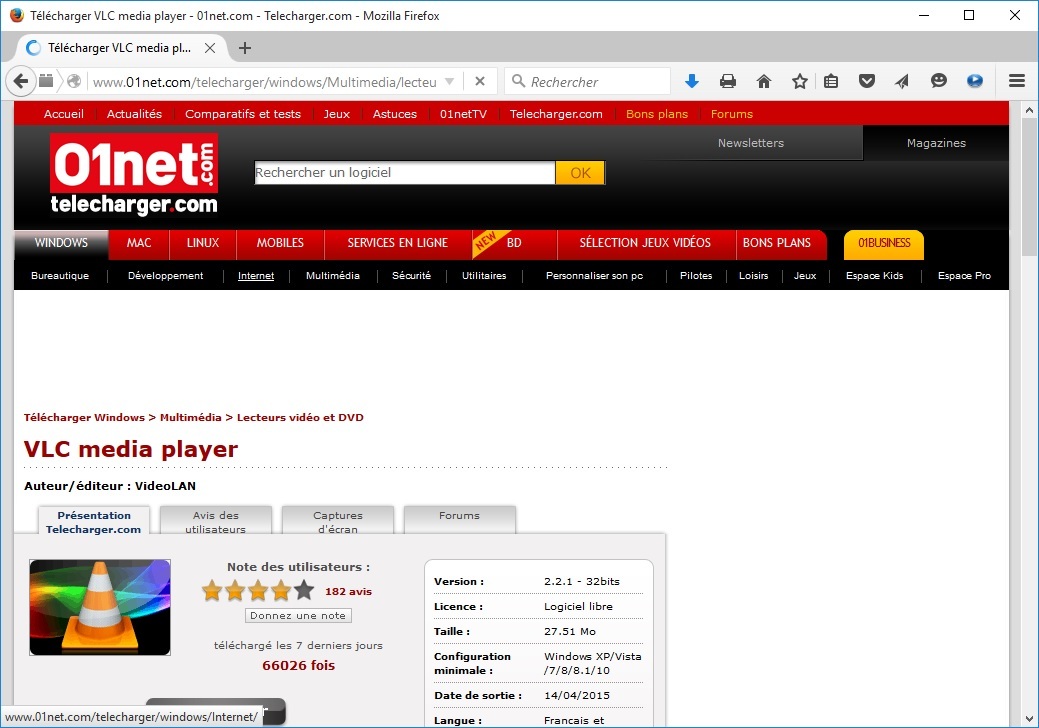Viewport: 1039px width, 728px height.
Task: Open SERVICES EN LIGNE tab
Action: [398, 243]
